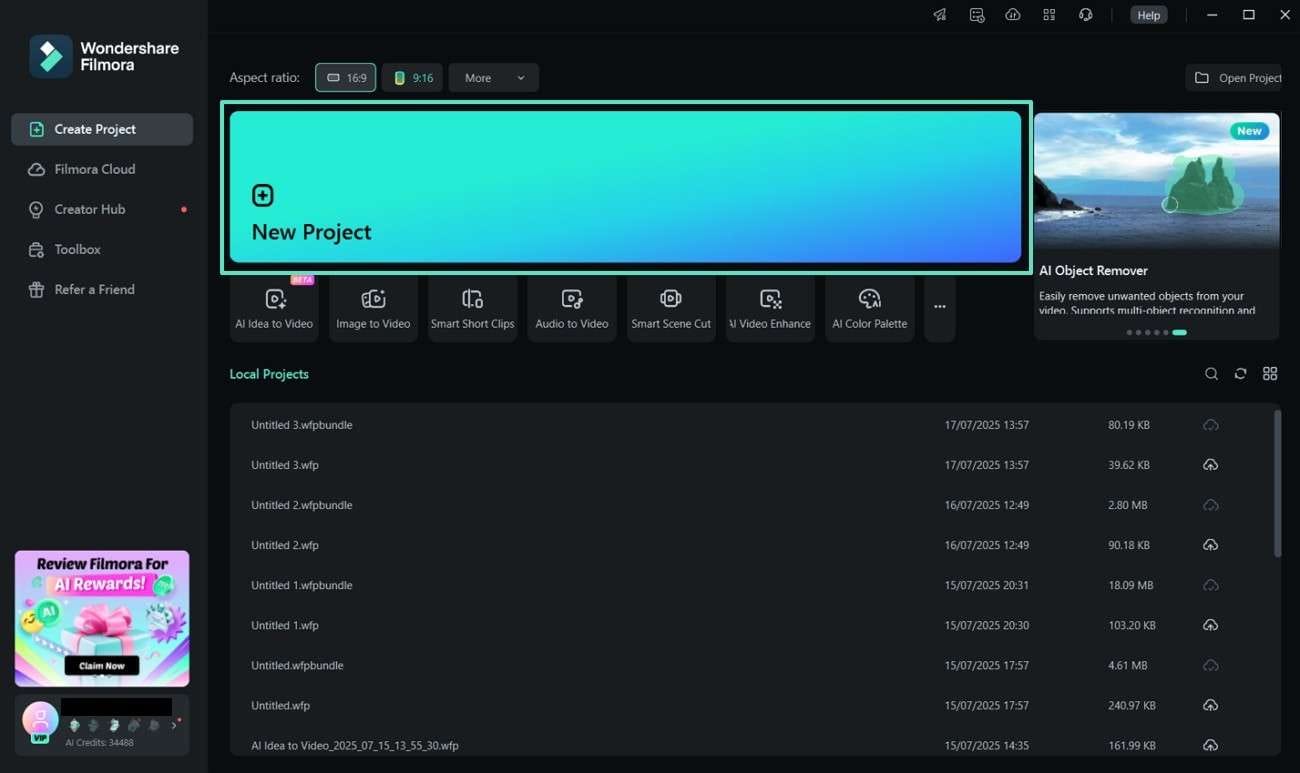Open project Untitled 3.wfp
Screen dimensions: 1300x773
click(x=755, y=465)
